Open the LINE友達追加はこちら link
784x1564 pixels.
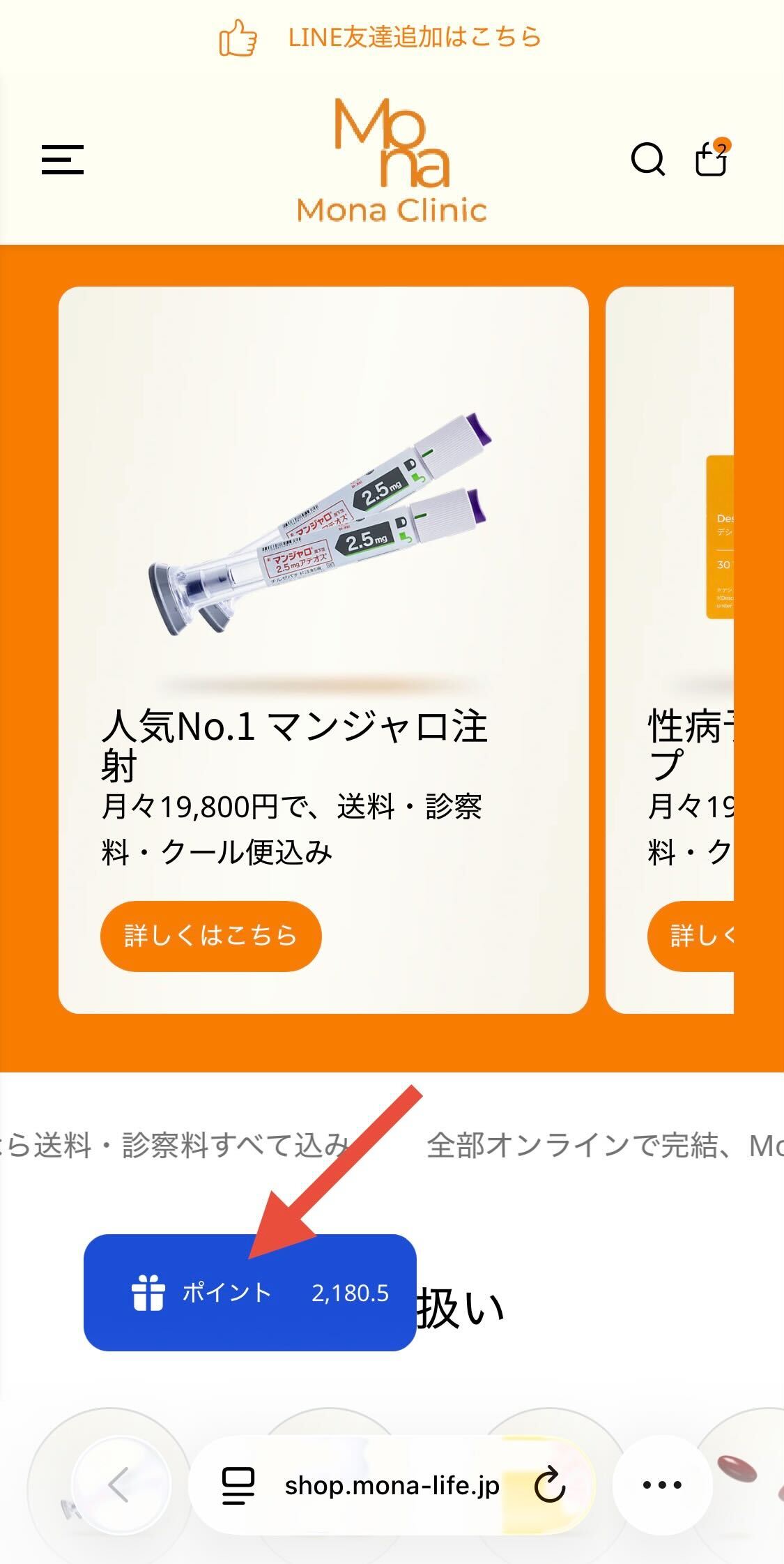click(x=415, y=38)
